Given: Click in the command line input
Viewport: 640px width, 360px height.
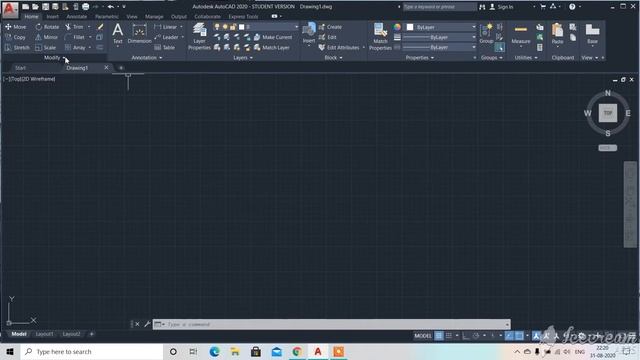Looking at the screenshot, I should pos(331,324).
